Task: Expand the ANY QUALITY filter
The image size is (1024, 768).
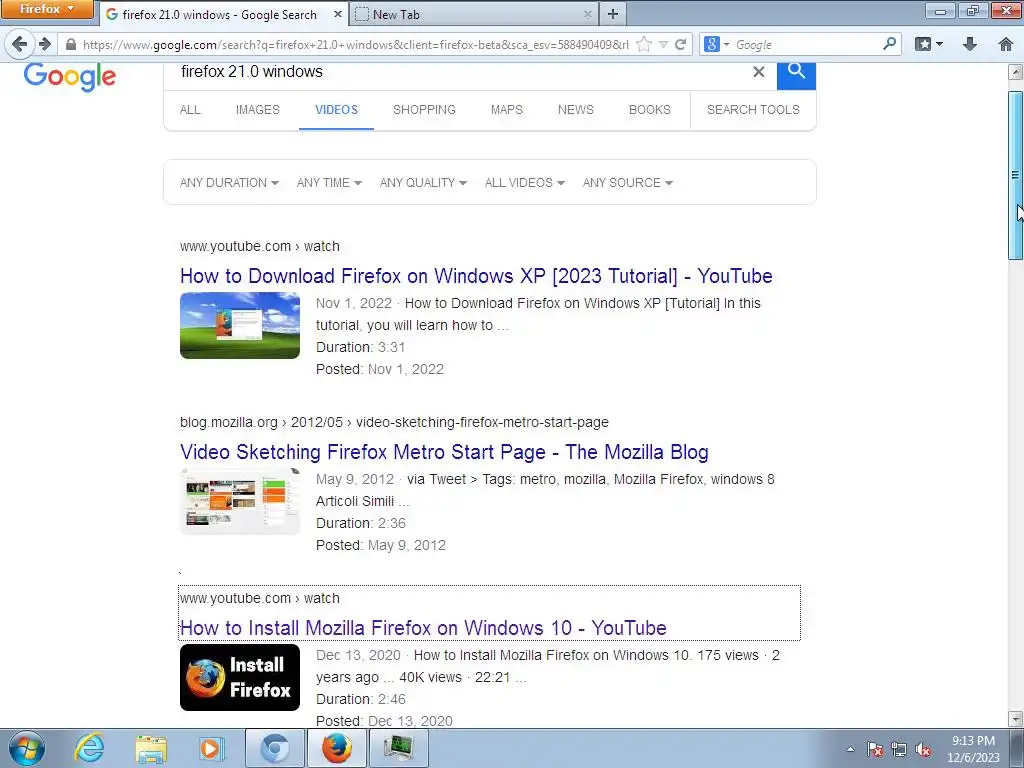Action: tap(423, 183)
